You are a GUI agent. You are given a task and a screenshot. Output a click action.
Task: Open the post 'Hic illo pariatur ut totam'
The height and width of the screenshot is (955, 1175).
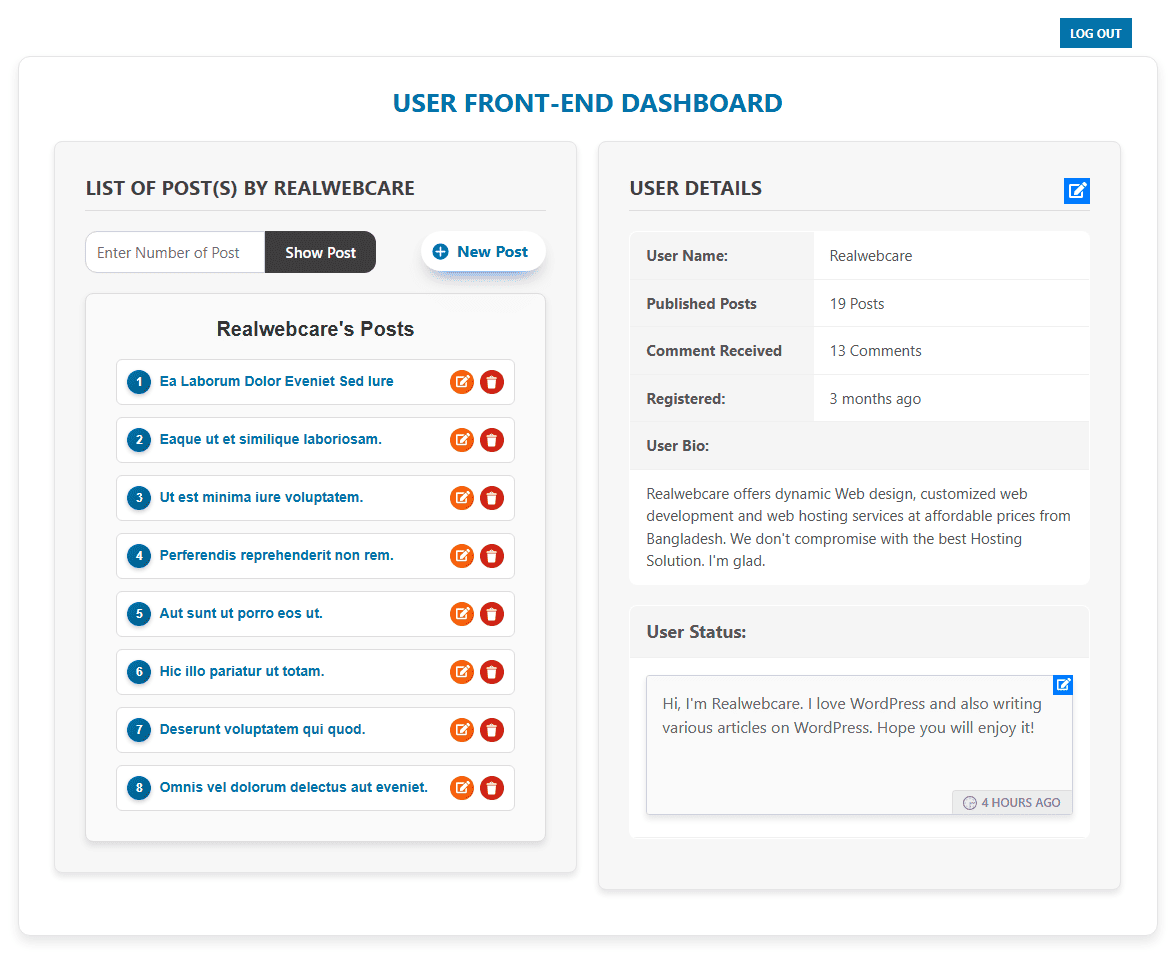coord(242,672)
